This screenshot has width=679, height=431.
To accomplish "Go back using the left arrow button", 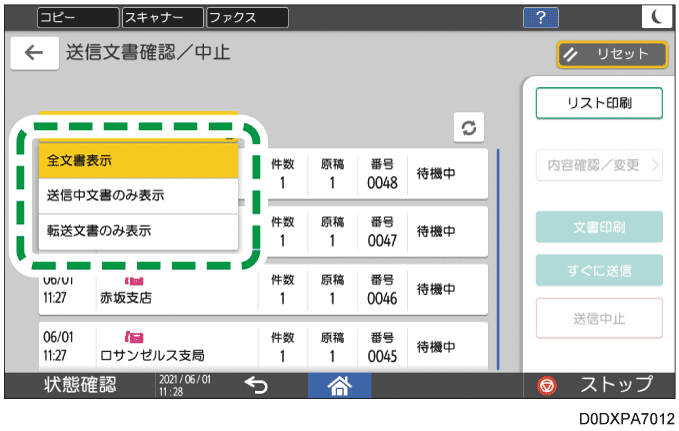I will [x=35, y=53].
